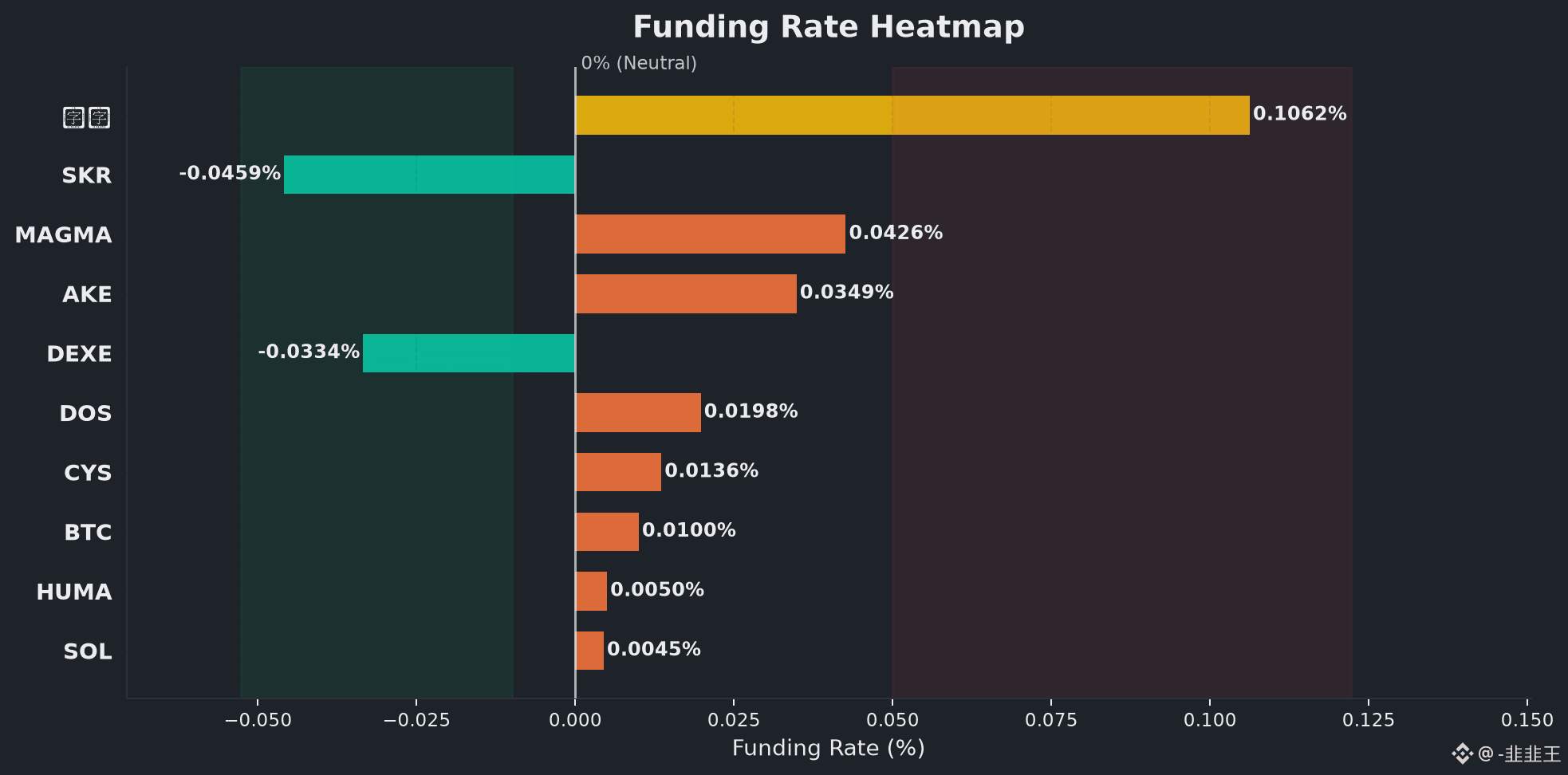The height and width of the screenshot is (775, 1568).
Task: Select the DEXE row label
Action: (x=80, y=354)
